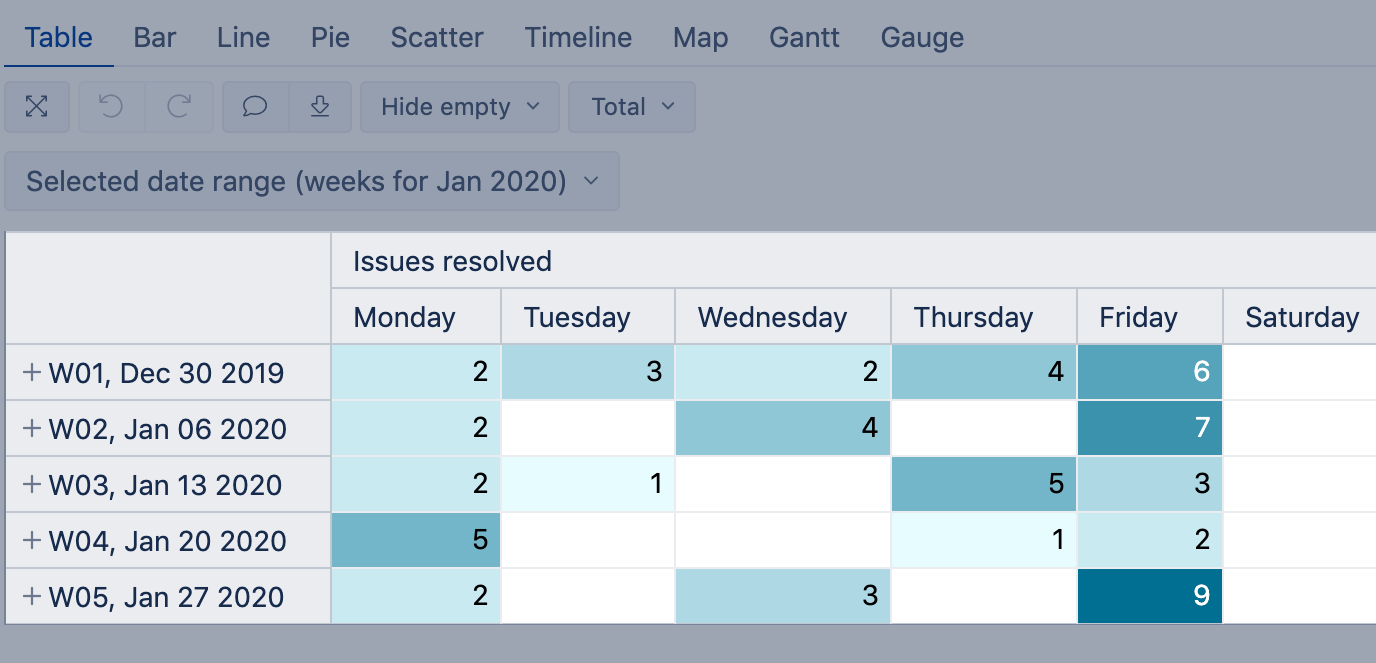Open the Total dropdown
The image size is (1376, 663).
(632, 107)
